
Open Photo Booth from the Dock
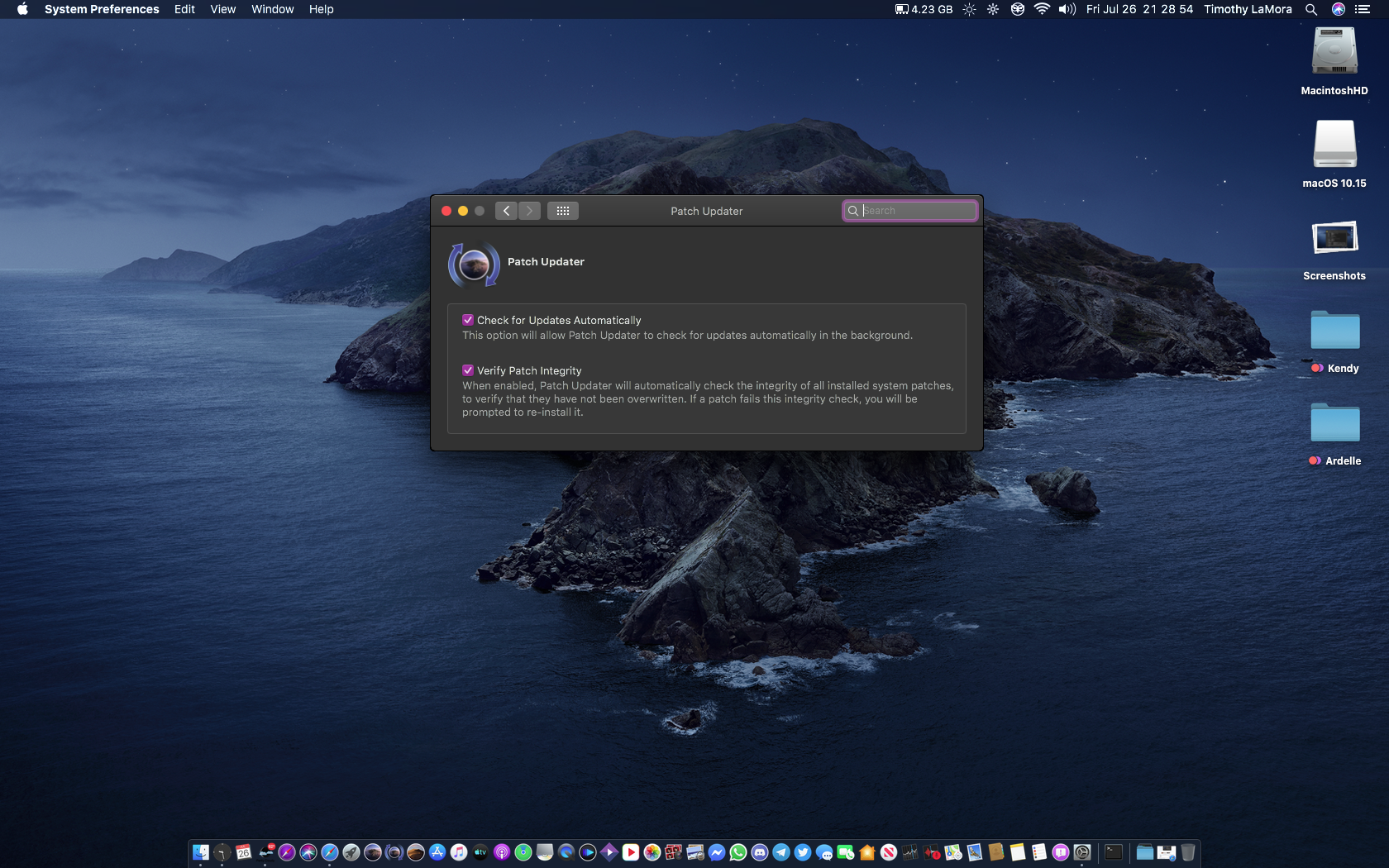tap(674, 852)
